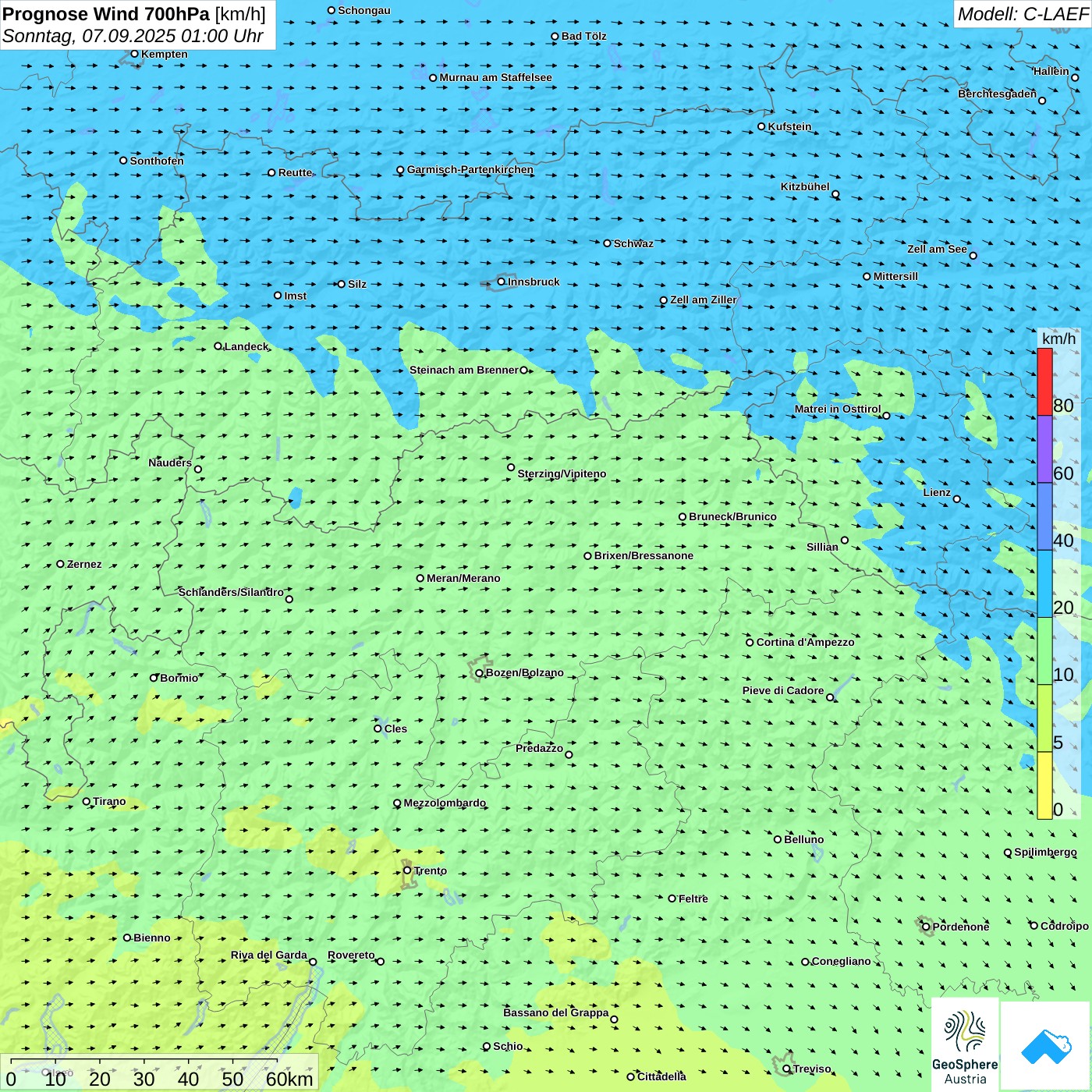Click the Pordenone location marker
The height and width of the screenshot is (1092, 1092).
coord(927,927)
